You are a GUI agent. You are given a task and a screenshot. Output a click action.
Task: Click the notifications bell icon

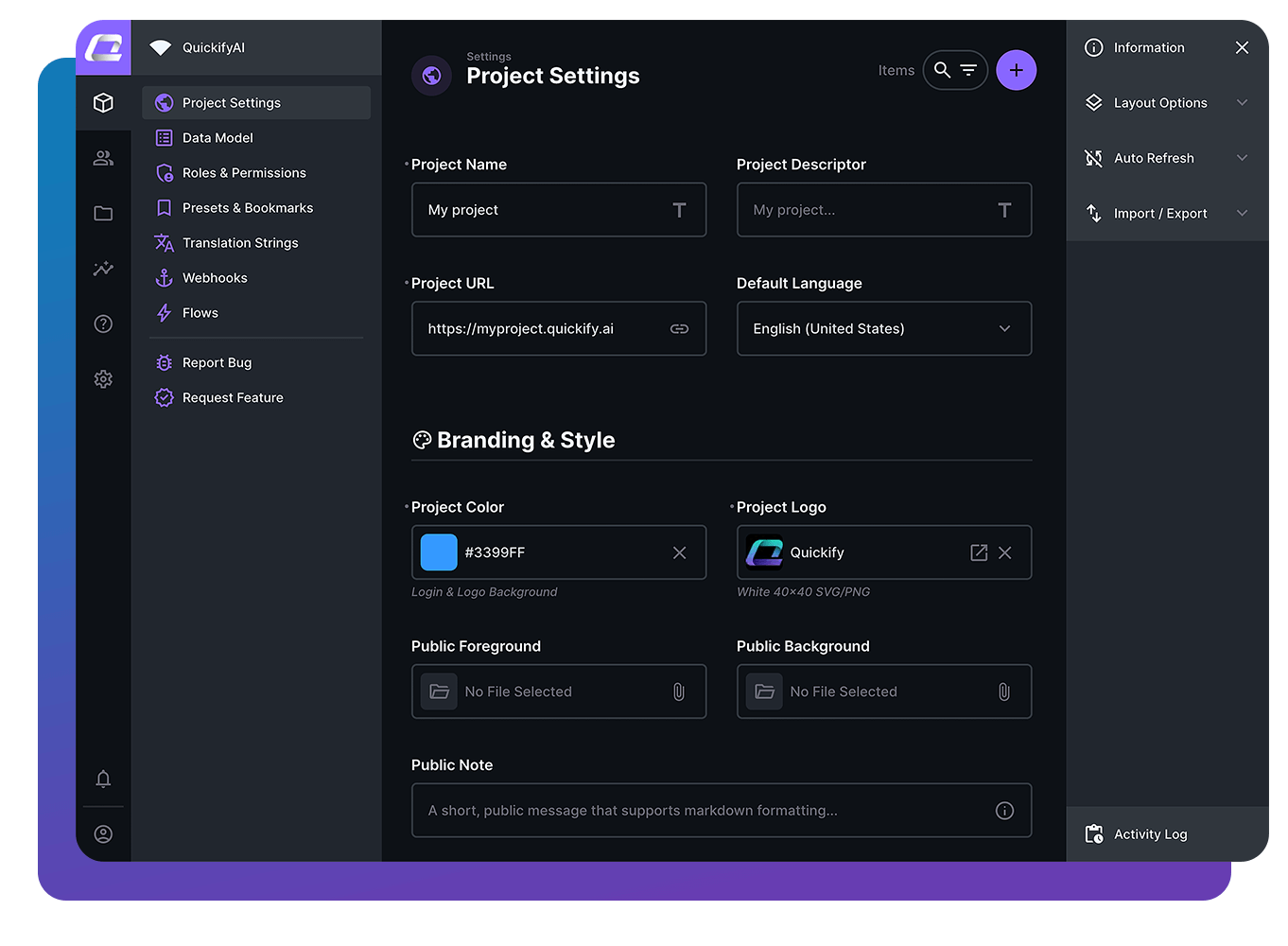103,779
